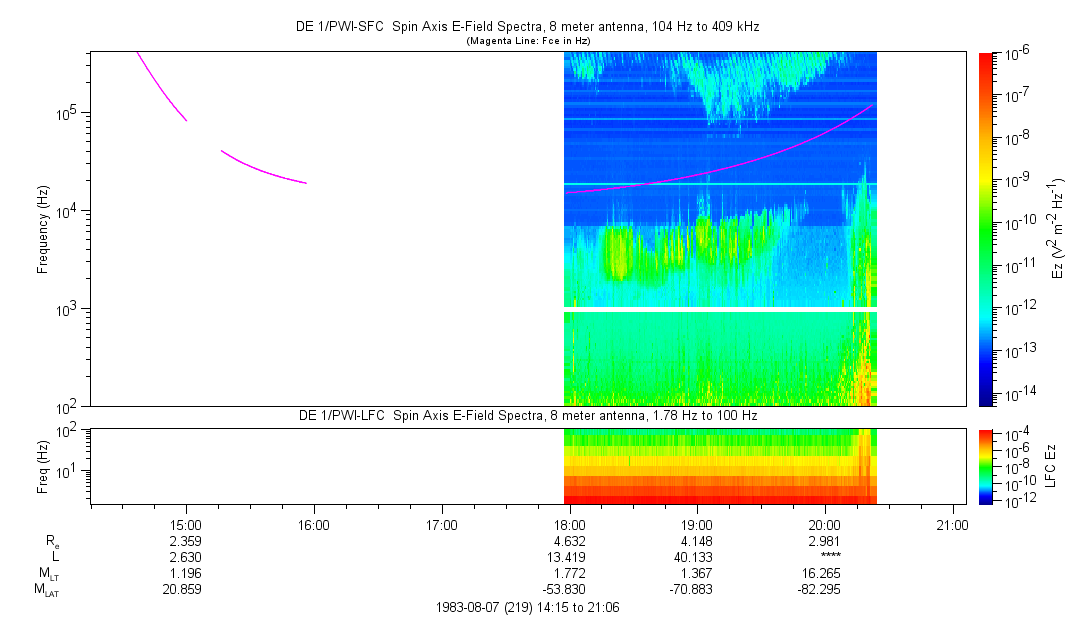Viewport: 1083px width, 620px height.
Task: Click the Ez spectral density colorbar
Action: point(986,229)
